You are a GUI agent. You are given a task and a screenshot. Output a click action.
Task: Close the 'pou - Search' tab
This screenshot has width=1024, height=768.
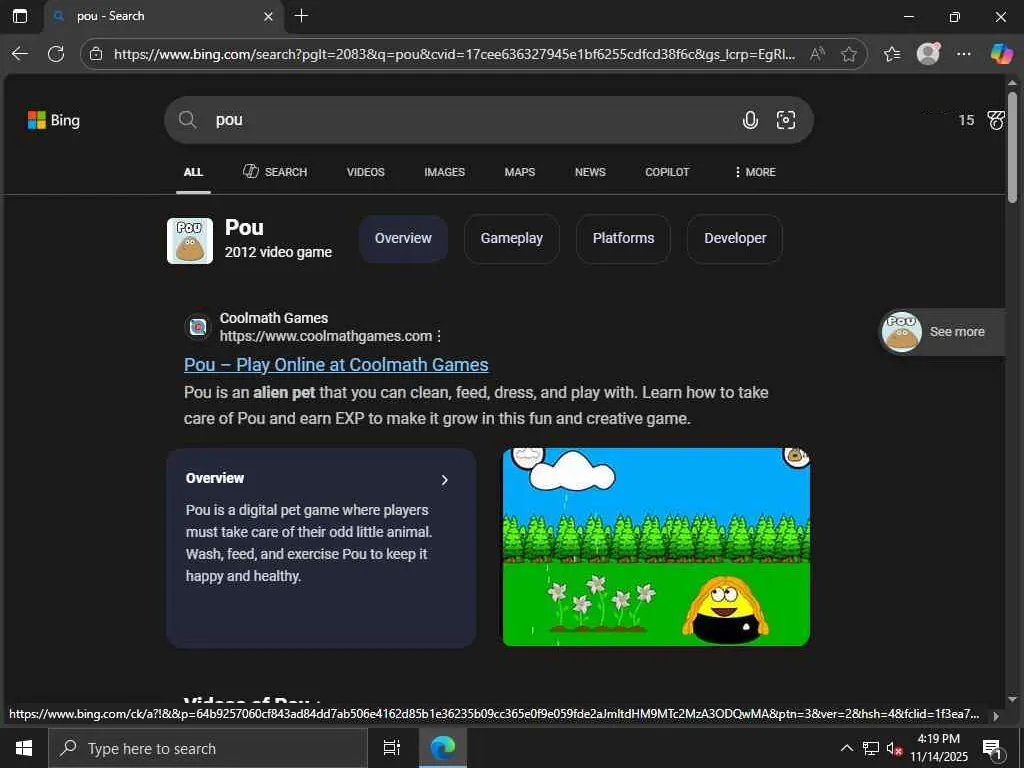click(268, 16)
